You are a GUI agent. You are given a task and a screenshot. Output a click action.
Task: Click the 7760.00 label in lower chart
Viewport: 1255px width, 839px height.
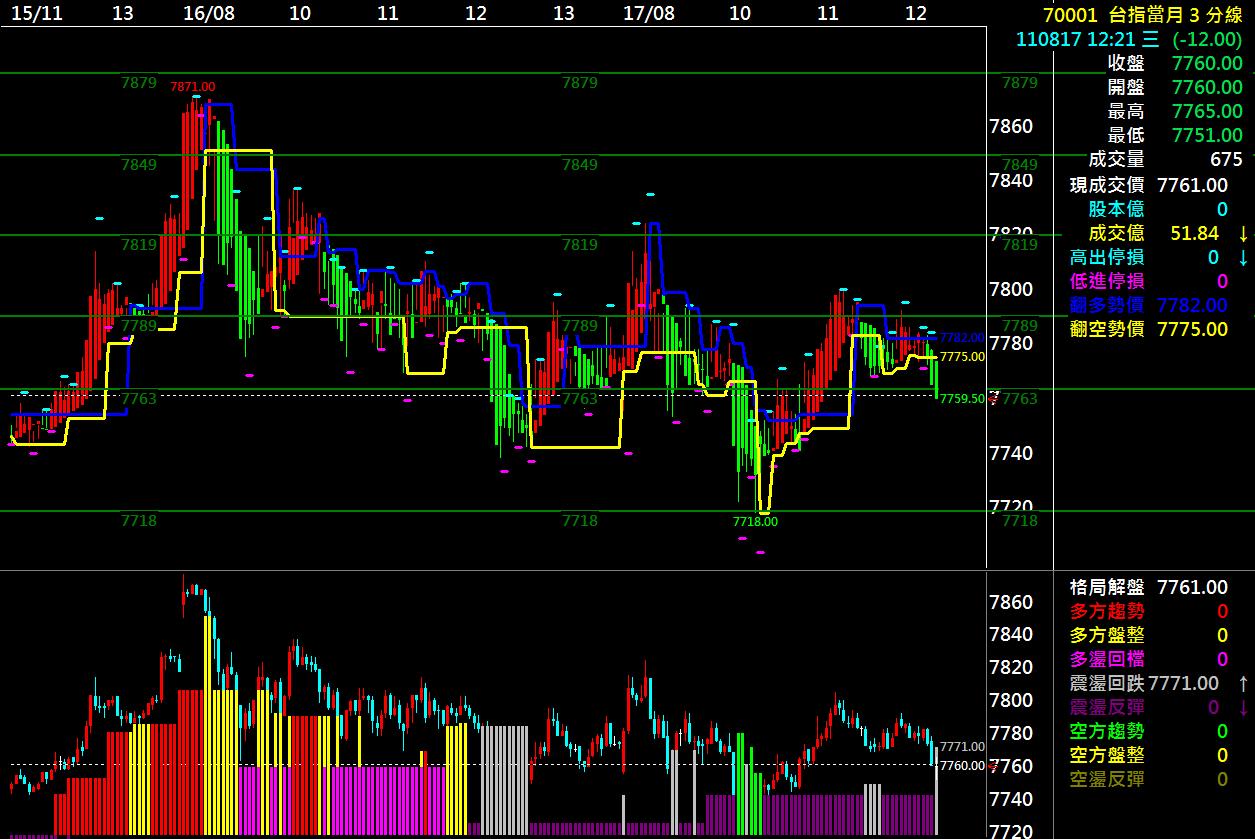tap(962, 765)
